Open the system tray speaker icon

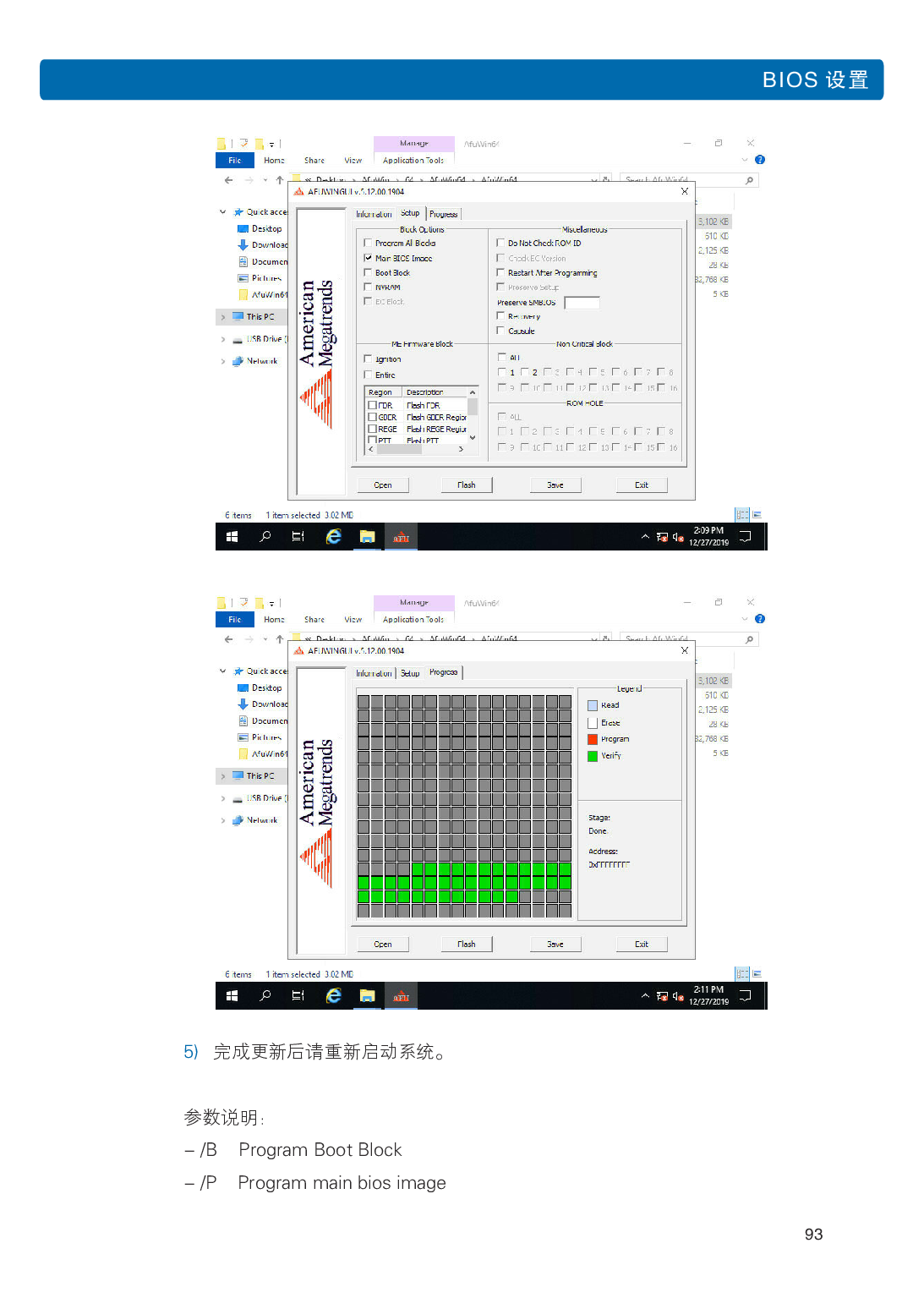677,536
